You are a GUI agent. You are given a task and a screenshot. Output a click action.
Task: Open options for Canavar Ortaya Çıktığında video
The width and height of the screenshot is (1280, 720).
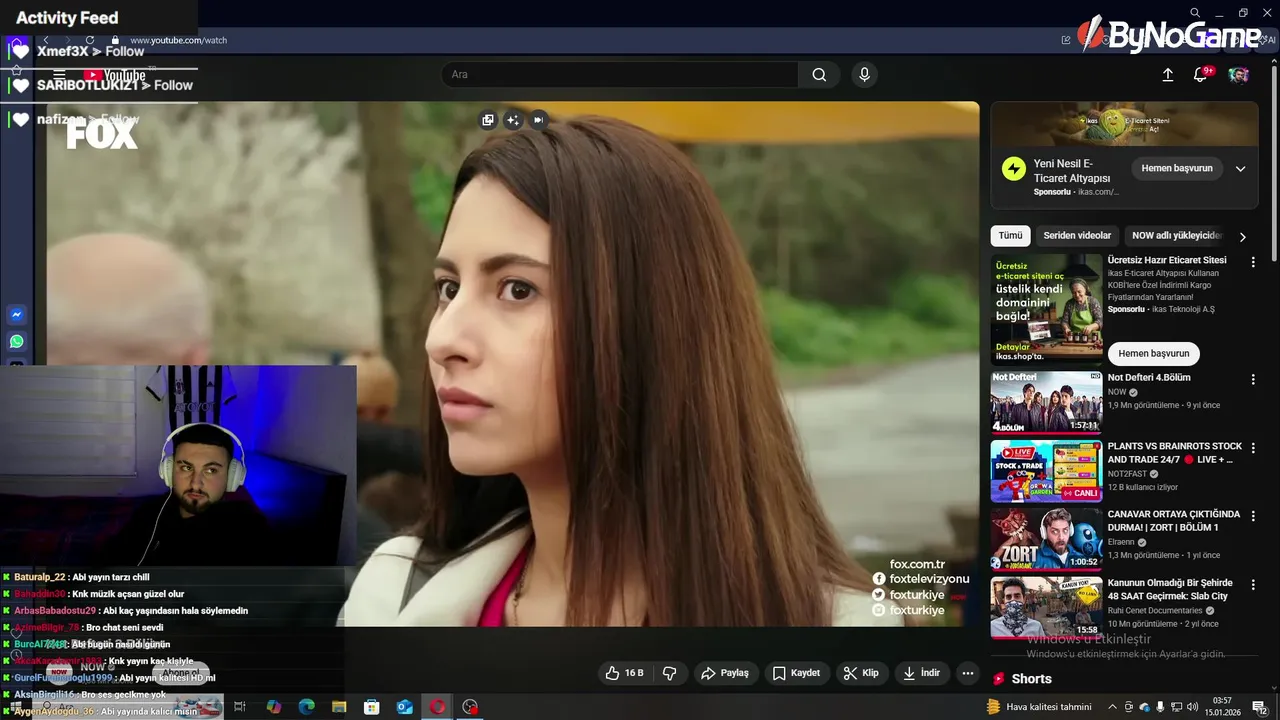[1253, 516]
